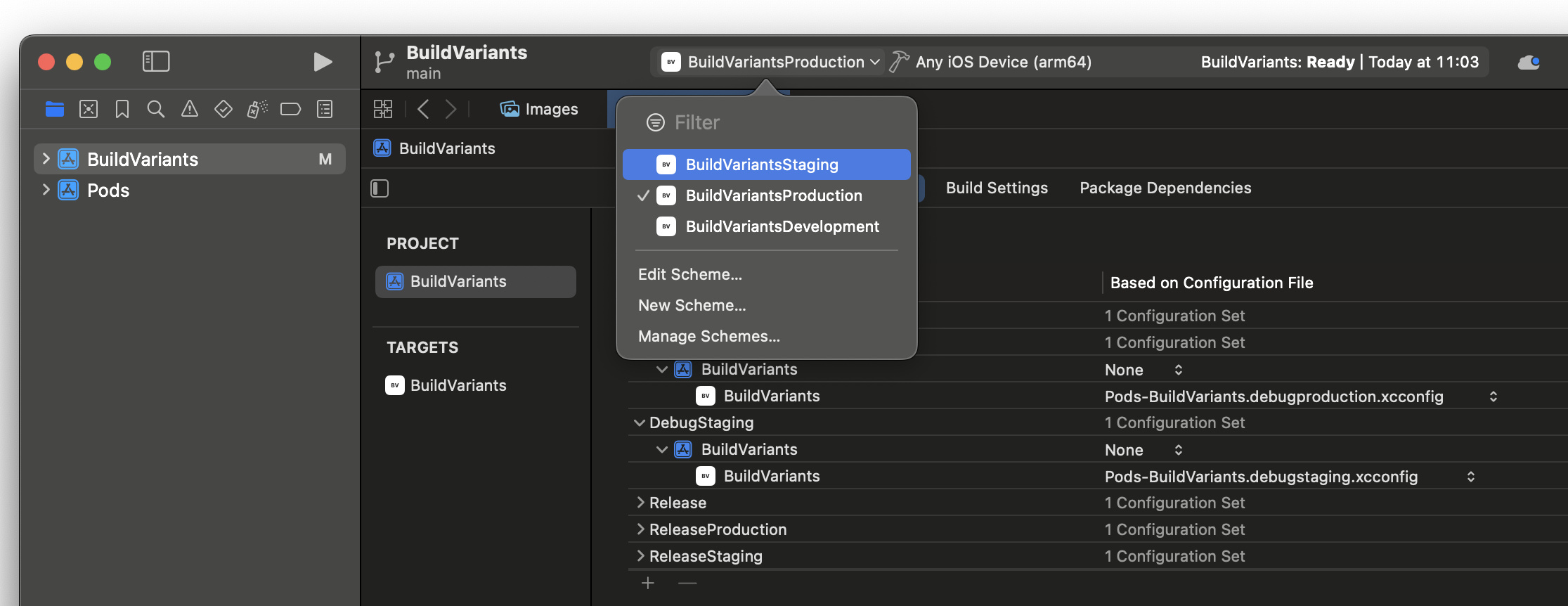Open the Report navigator list icon
1568x606 pixels.
(x=325, y=109)
